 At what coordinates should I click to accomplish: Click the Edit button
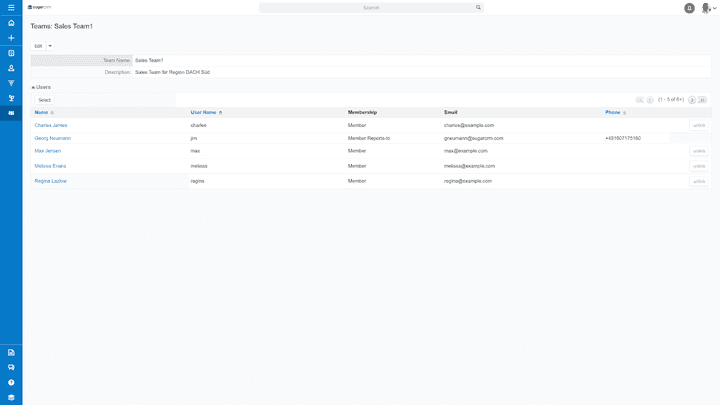[x=38, y=46]
